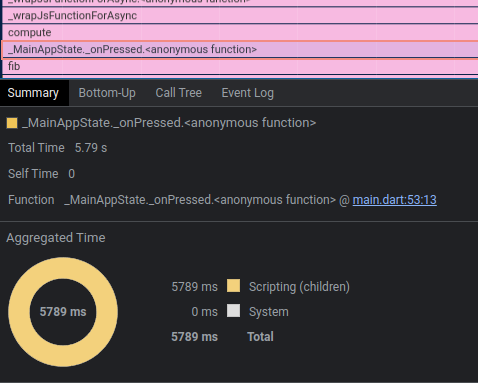Open the Bottom-Up tab

click(x=107, y=93)
